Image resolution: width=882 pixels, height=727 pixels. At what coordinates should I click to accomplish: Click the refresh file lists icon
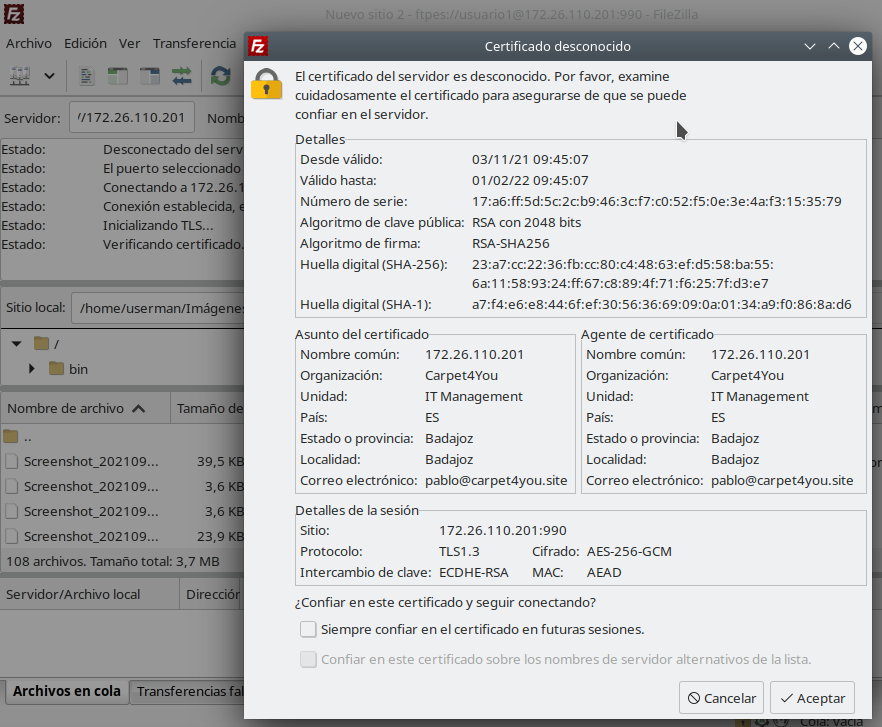click(220, 75)
